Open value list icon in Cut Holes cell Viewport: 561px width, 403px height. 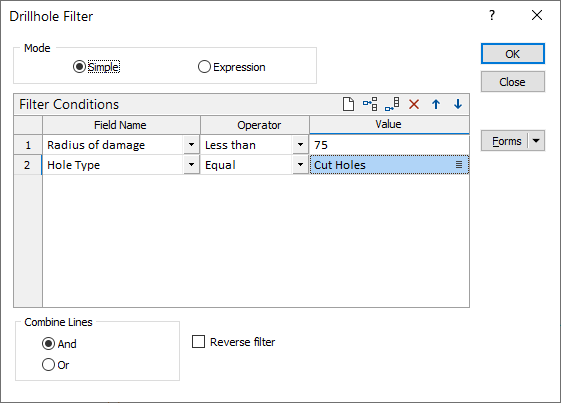[459, 165]
